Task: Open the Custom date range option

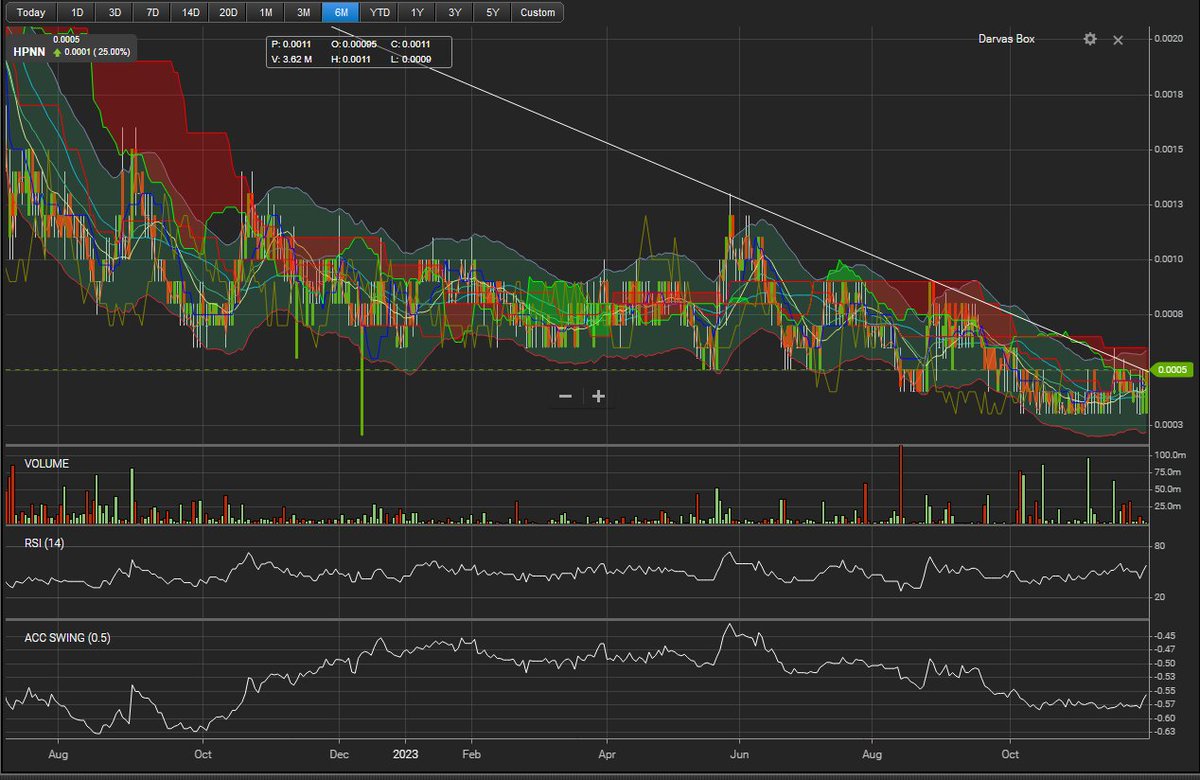Action: coord(537,13)
